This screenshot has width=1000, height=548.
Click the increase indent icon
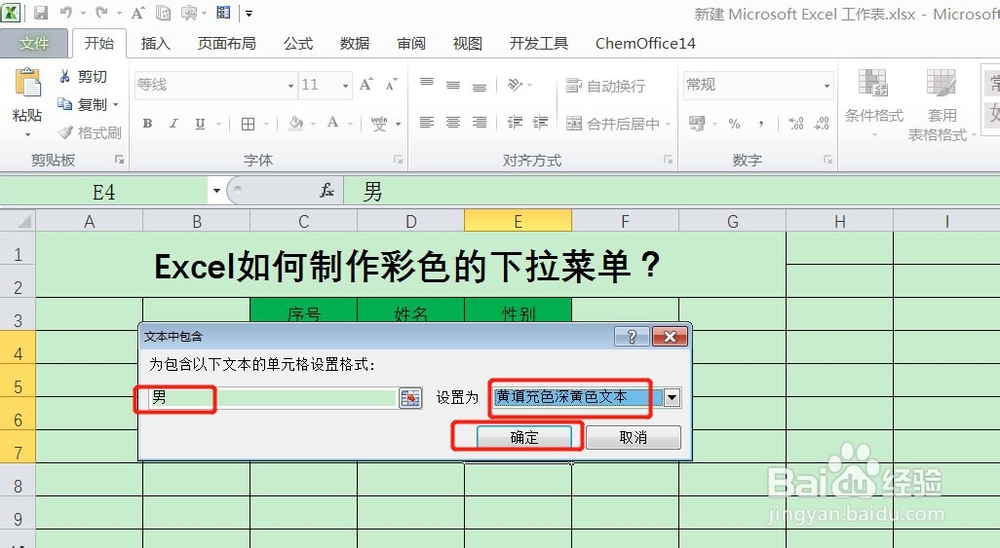point(540,122)
